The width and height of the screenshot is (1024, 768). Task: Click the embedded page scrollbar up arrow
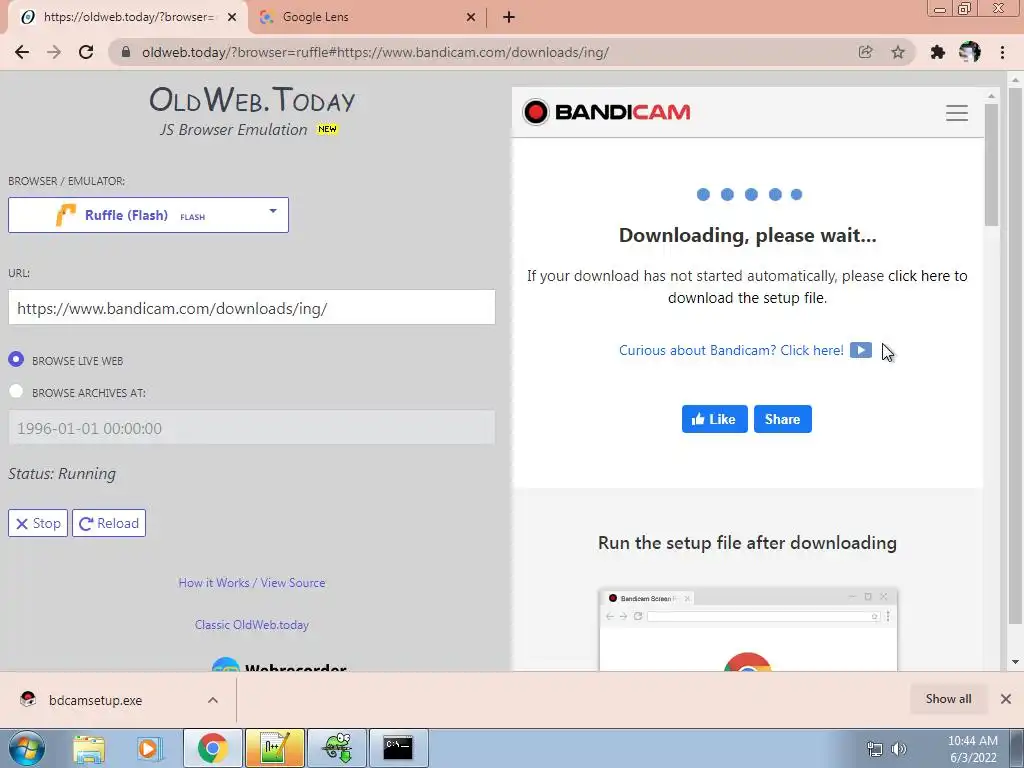991,96
